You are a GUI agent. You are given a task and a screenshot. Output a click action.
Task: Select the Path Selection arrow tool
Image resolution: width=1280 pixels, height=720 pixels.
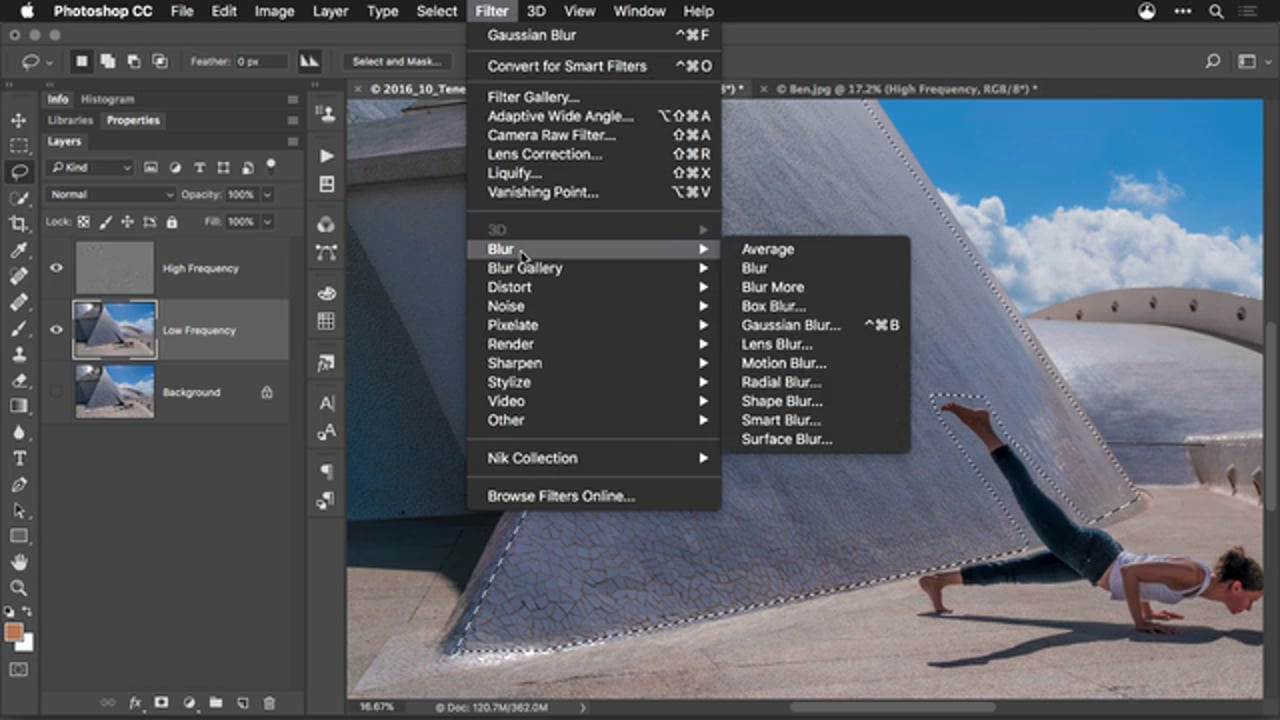point(19,510)
